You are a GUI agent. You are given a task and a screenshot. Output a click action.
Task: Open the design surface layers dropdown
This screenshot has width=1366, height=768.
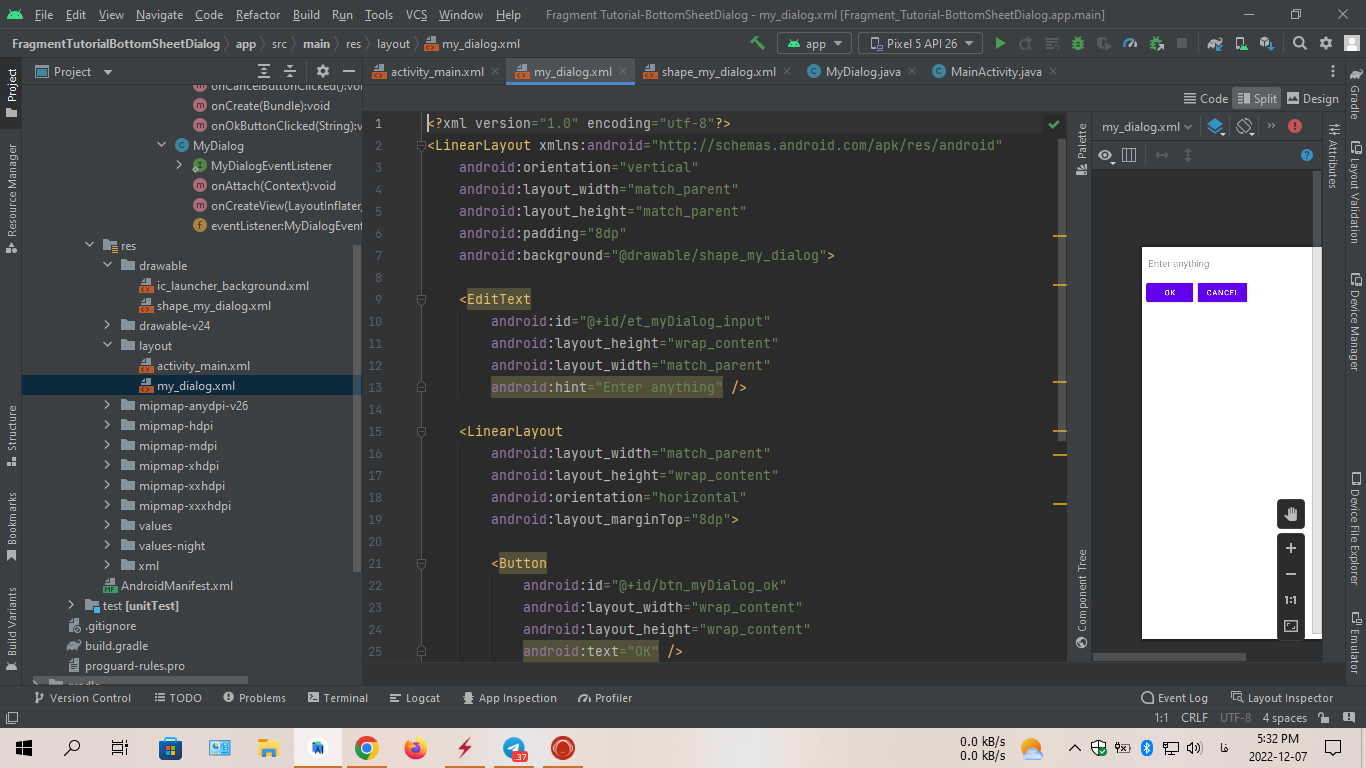[1216, 126]
